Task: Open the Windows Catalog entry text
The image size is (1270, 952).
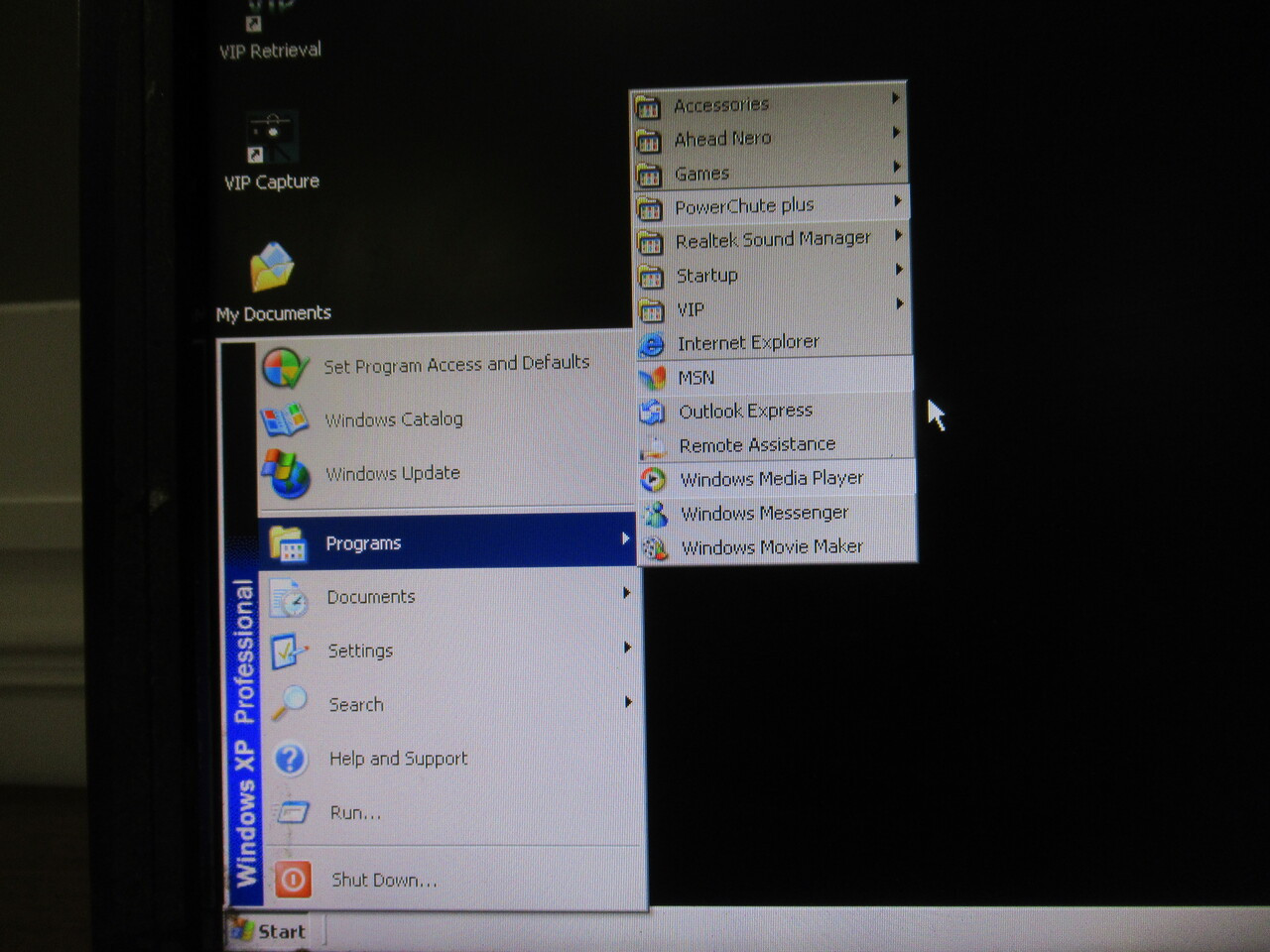Action: (394, 419)
